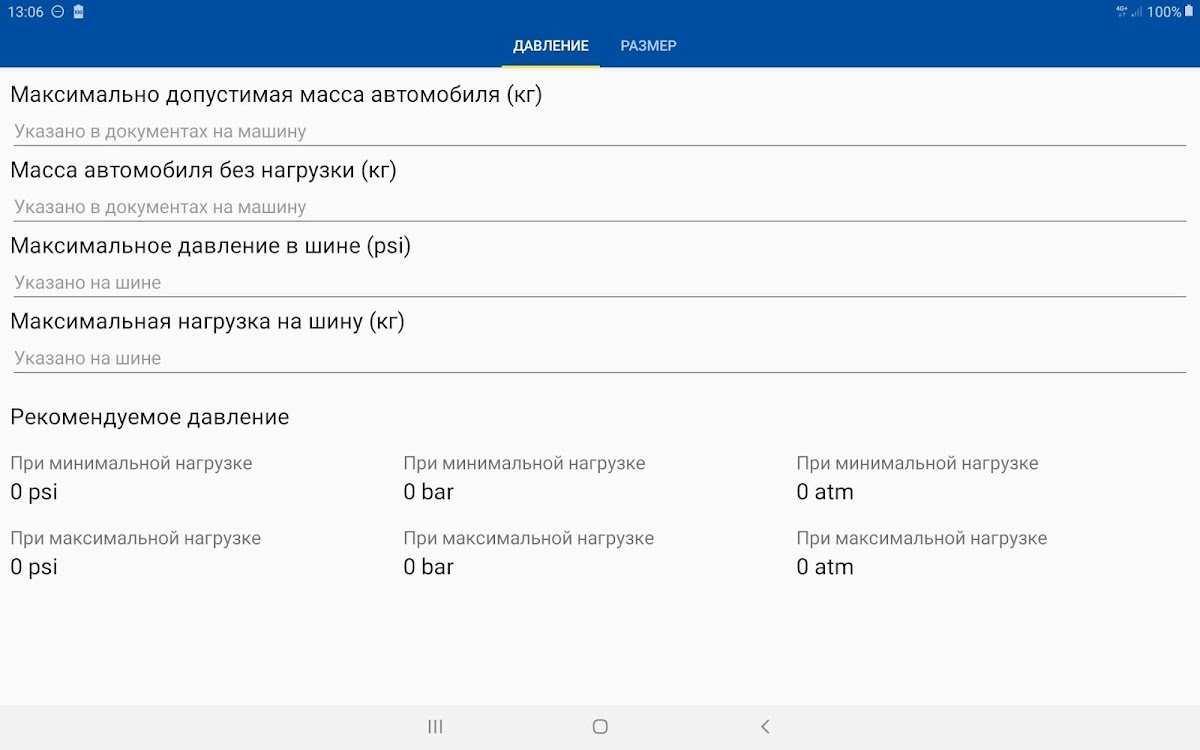Tap the do-not-disturb status bar icon
This screenshot has width=1200, height=750.
click(x=58, y=12)
